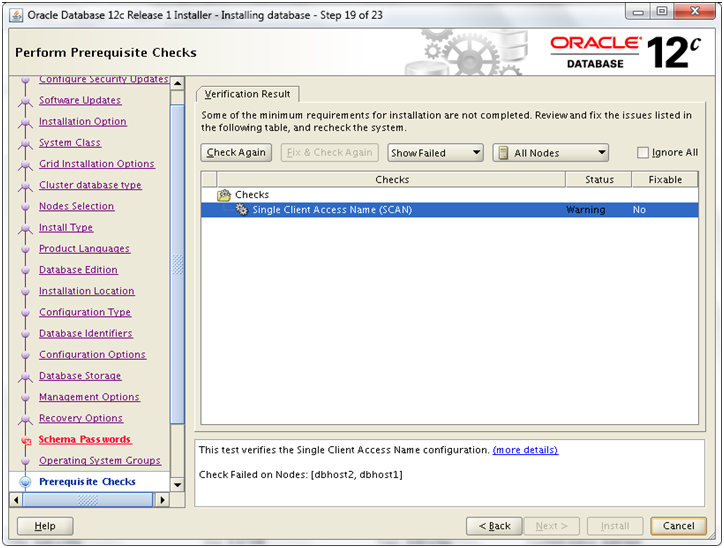Cancel the installer with Cancel button

[678, 526]
